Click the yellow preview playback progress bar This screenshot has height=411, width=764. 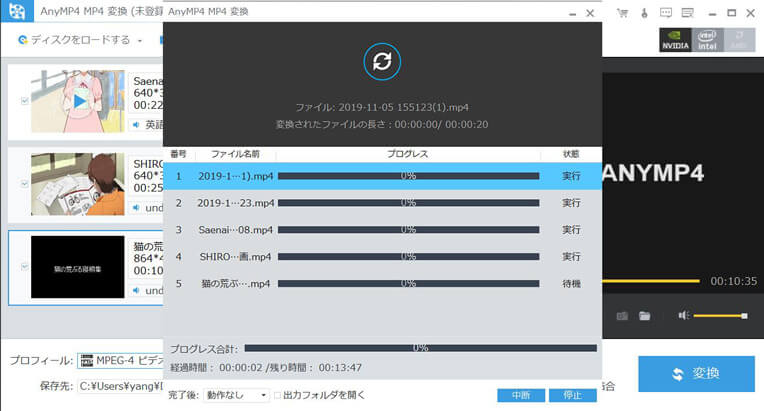point(651,281)
